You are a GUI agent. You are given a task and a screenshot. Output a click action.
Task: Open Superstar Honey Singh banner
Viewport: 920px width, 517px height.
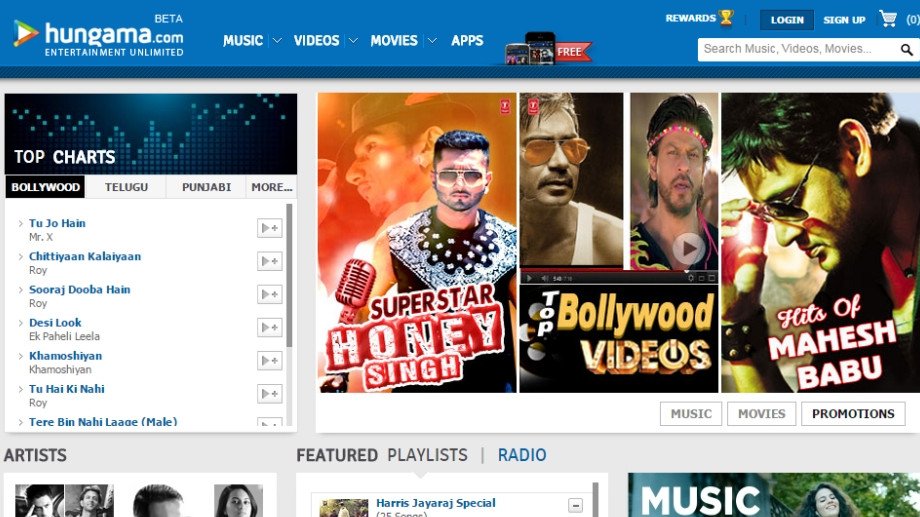pyautogui.click(x=417, y=242)
